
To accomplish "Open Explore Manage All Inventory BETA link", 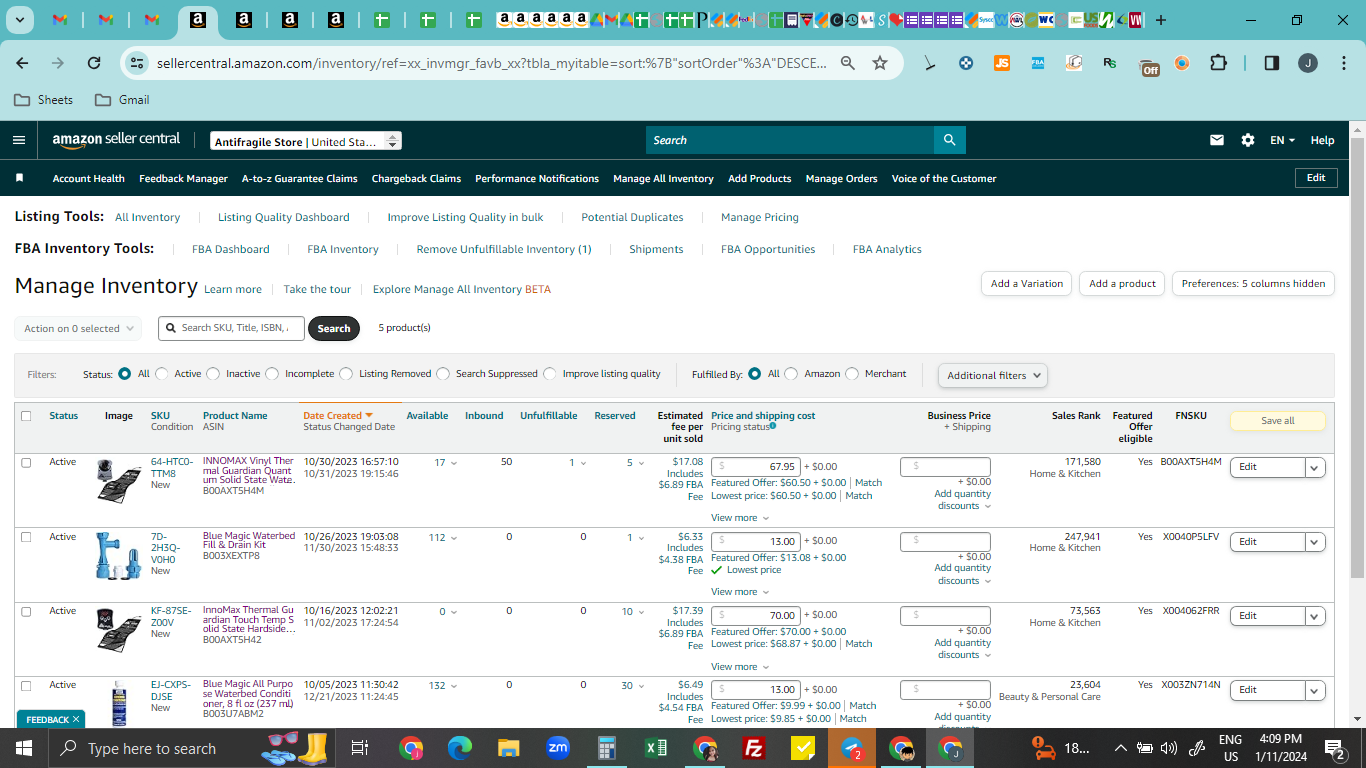I will (462, 289).
